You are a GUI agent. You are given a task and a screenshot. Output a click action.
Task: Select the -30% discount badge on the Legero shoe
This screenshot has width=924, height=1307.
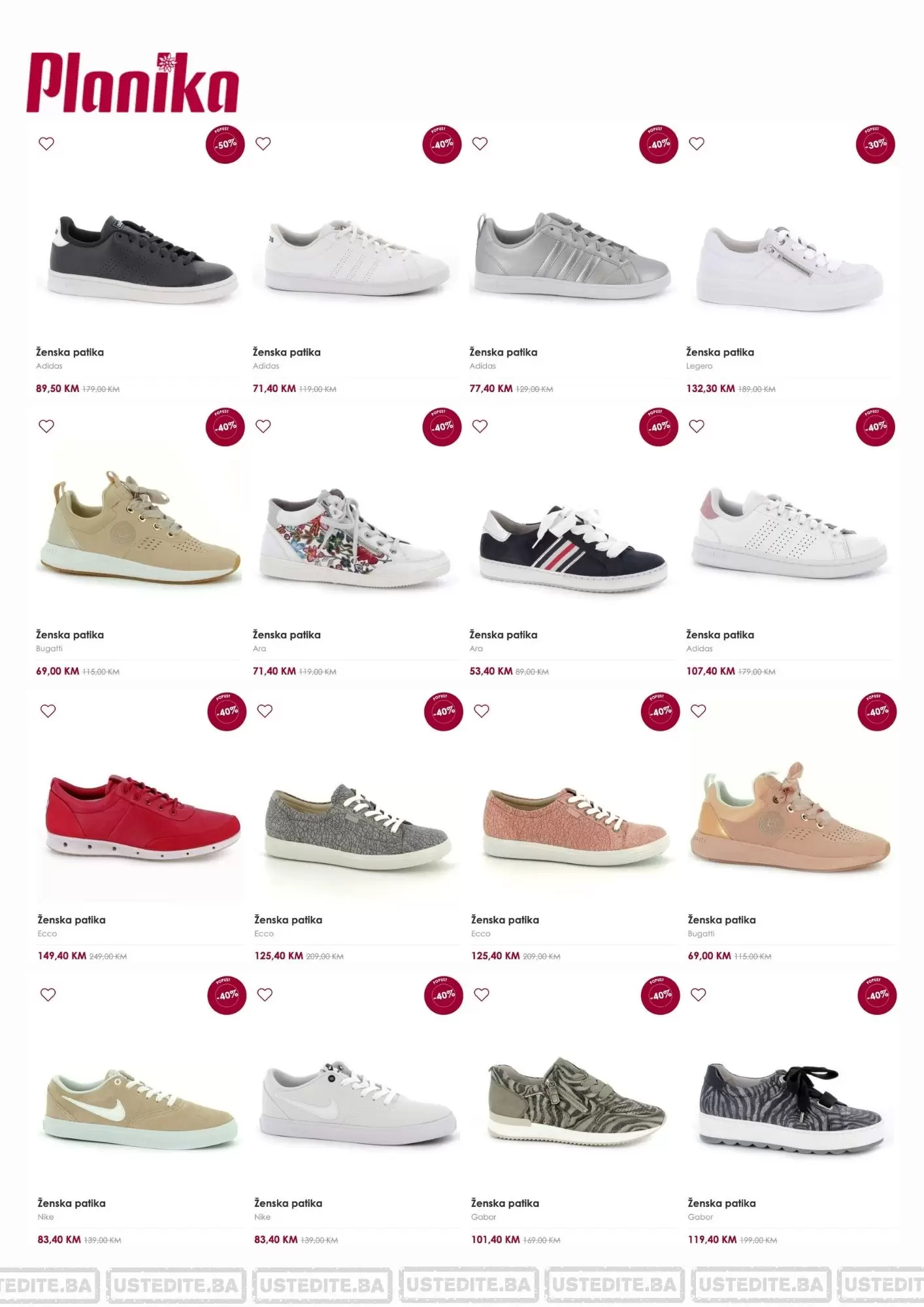876,144
